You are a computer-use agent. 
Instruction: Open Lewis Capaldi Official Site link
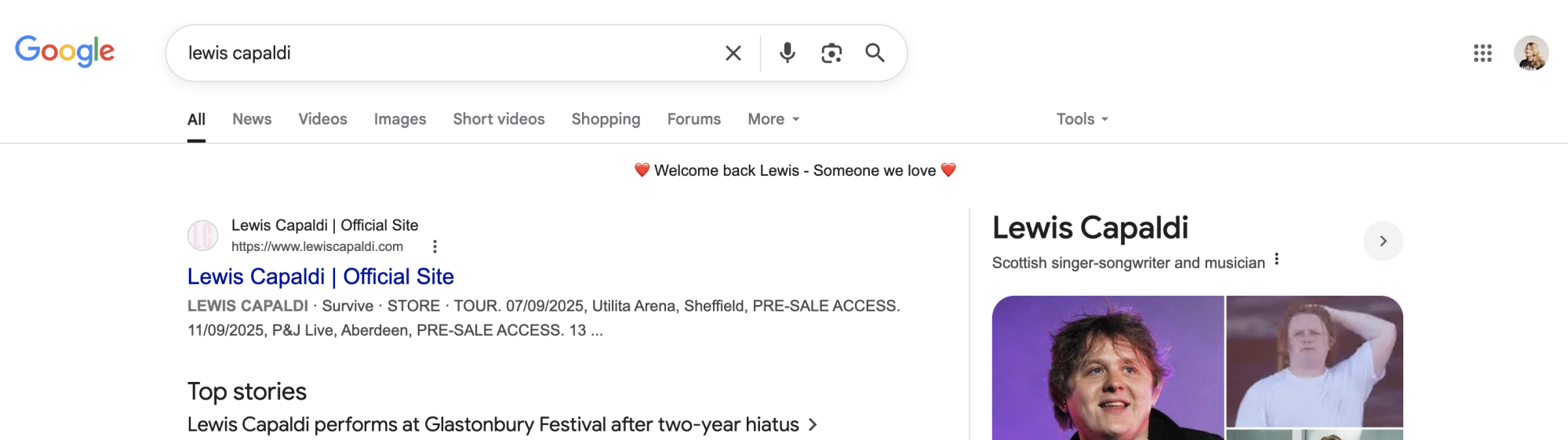click(x=320, y=277)
